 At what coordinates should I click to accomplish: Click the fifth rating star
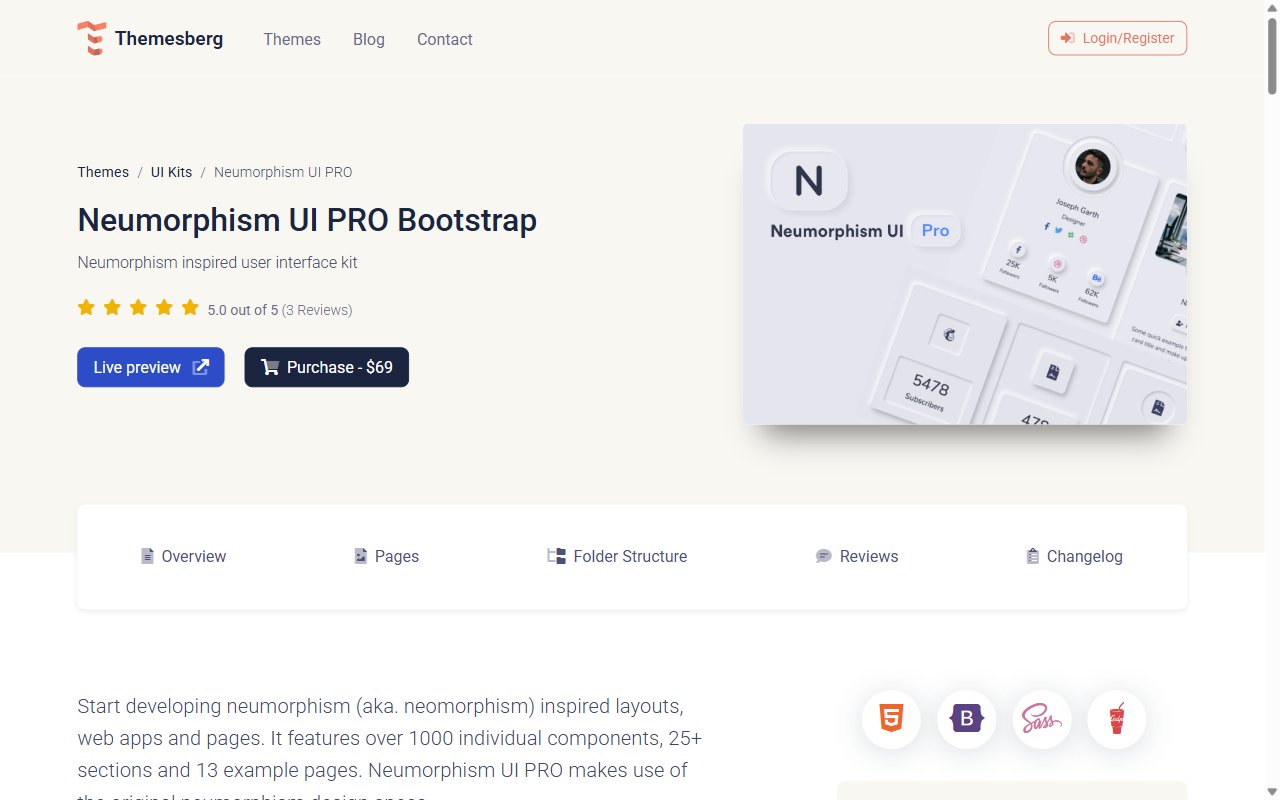[x=190, y=307]
